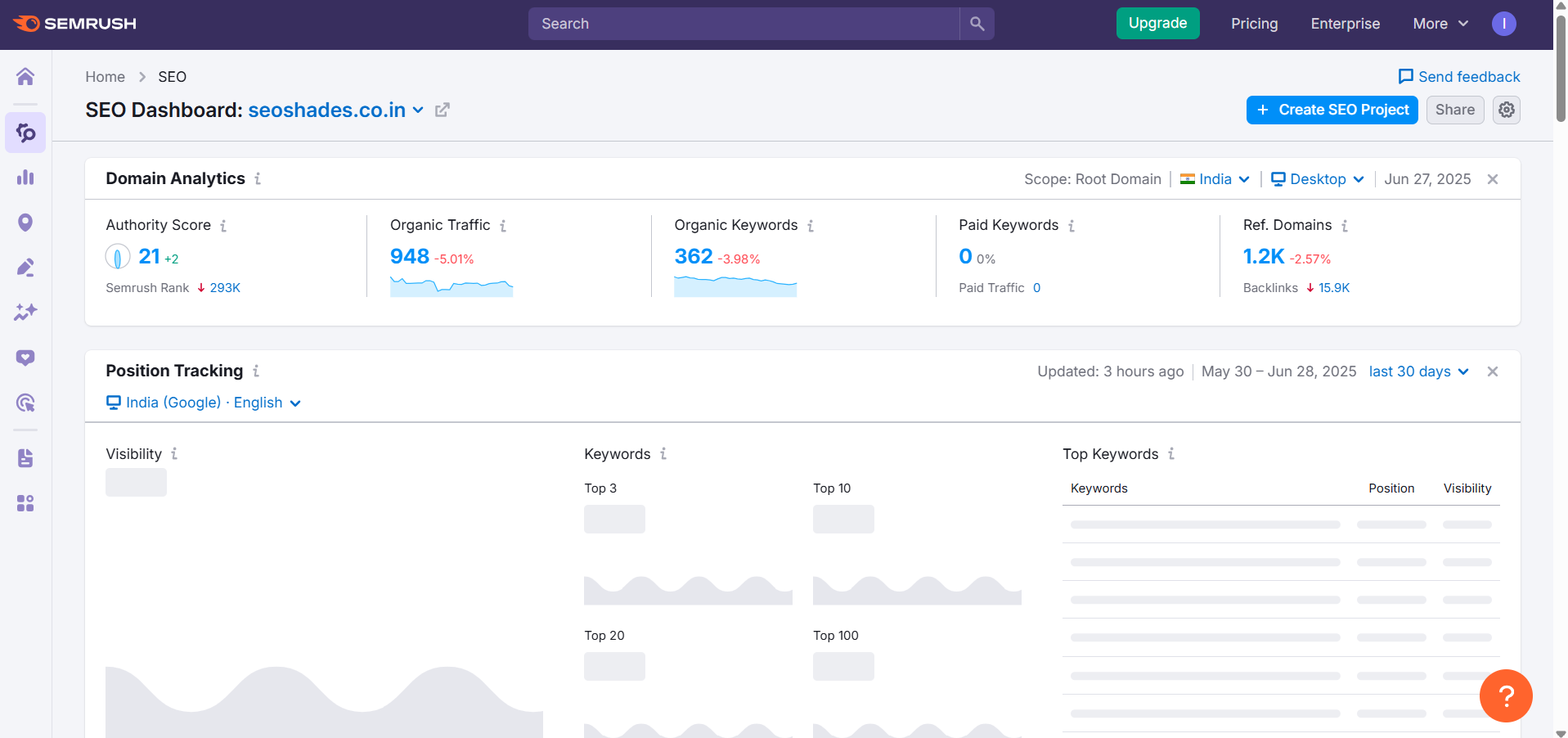This screenshot has width=1568, height=738.
Task: Open the Send feedback link
Action: [x=1459, y=77]
